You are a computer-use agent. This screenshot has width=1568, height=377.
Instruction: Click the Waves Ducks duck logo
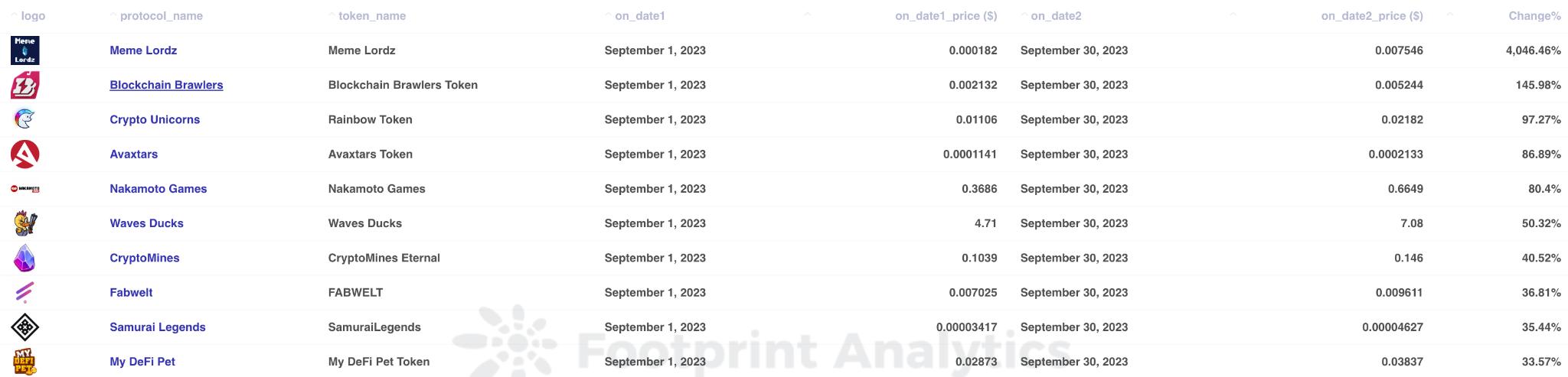point(24,223)
